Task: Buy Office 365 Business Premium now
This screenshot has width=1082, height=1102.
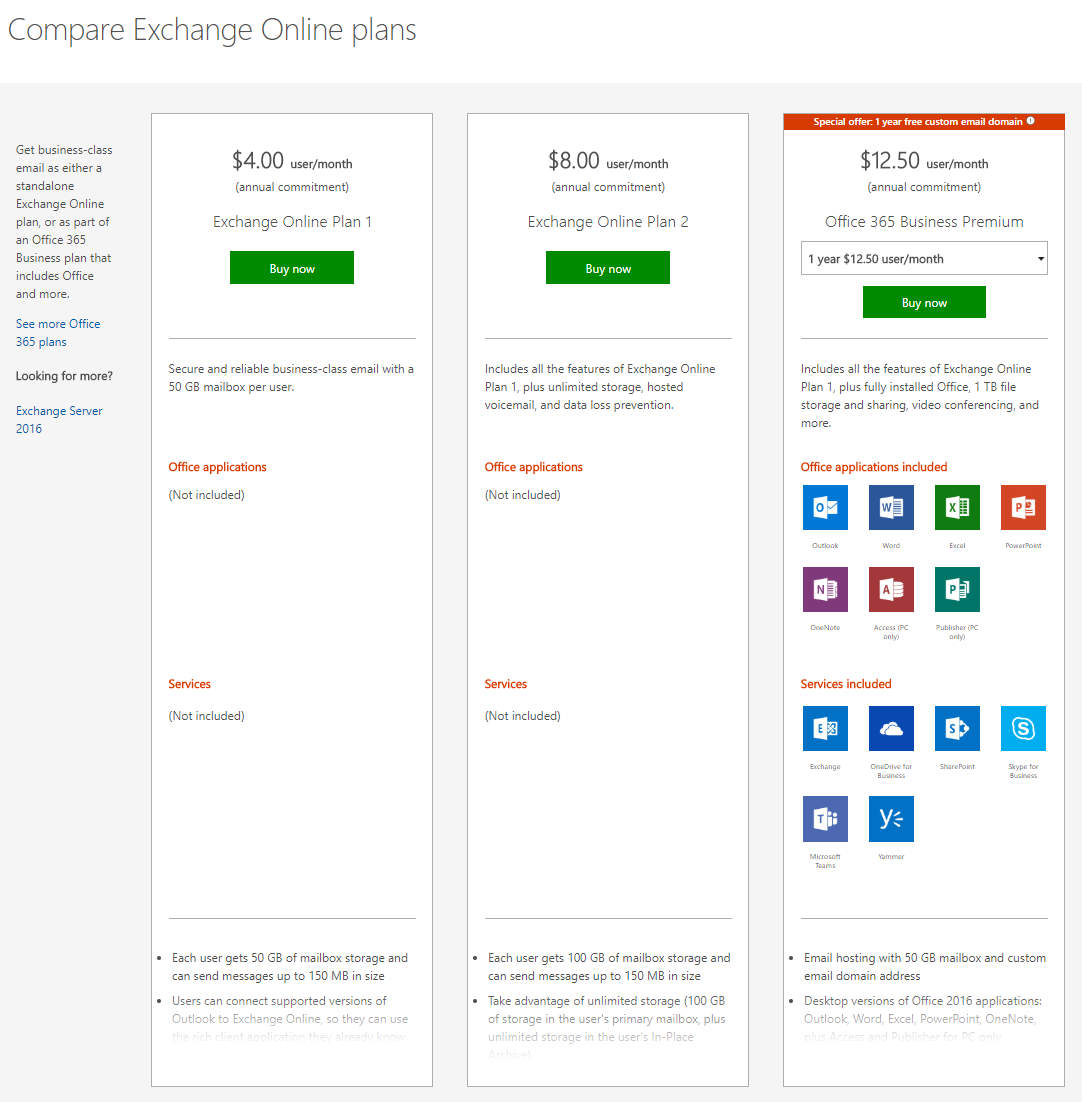Action: coord(924,302)
